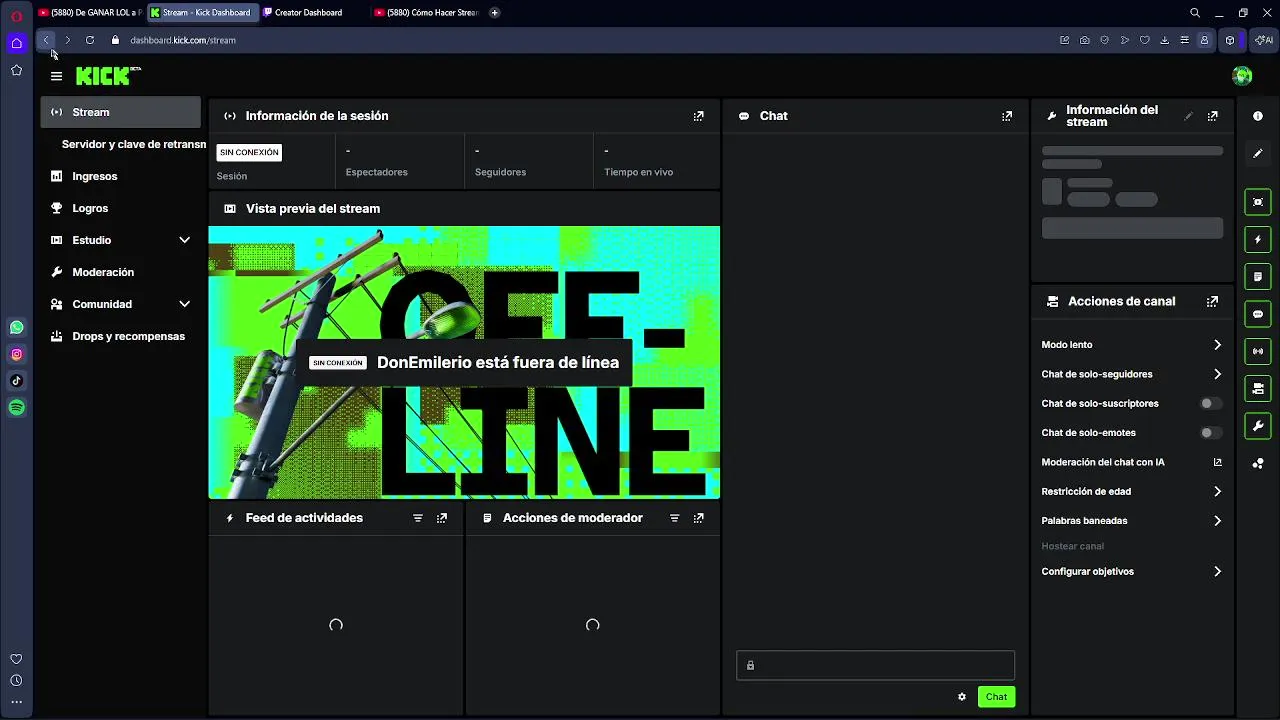The width and height of the screenshot is (1280, 720).
Task: Switch to De GANAR LOL browser tab
Action: point(90,13)
